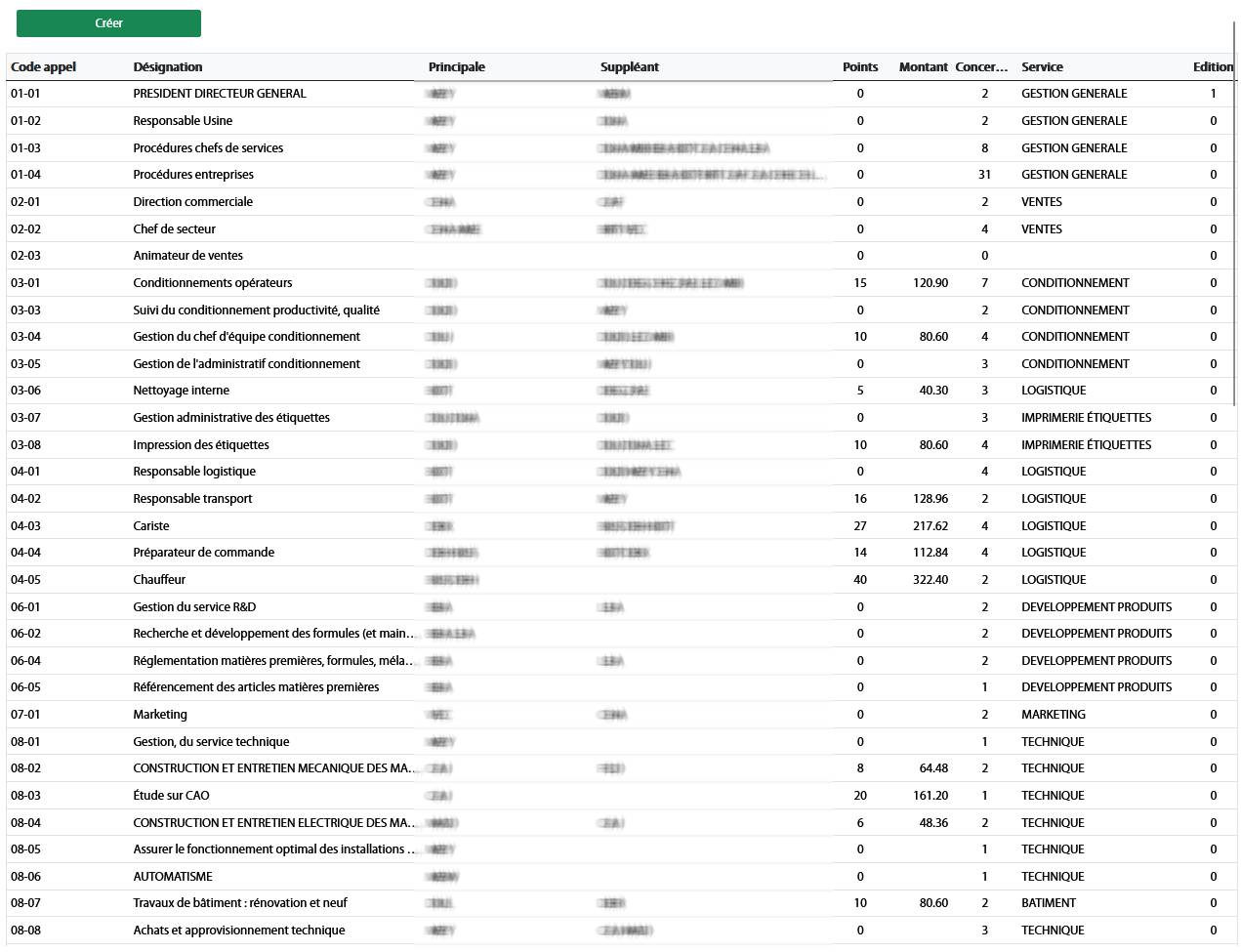Select Réglementation matières premières row
This screenshot has width=1241, height=952.
click(x=621, y=661)
